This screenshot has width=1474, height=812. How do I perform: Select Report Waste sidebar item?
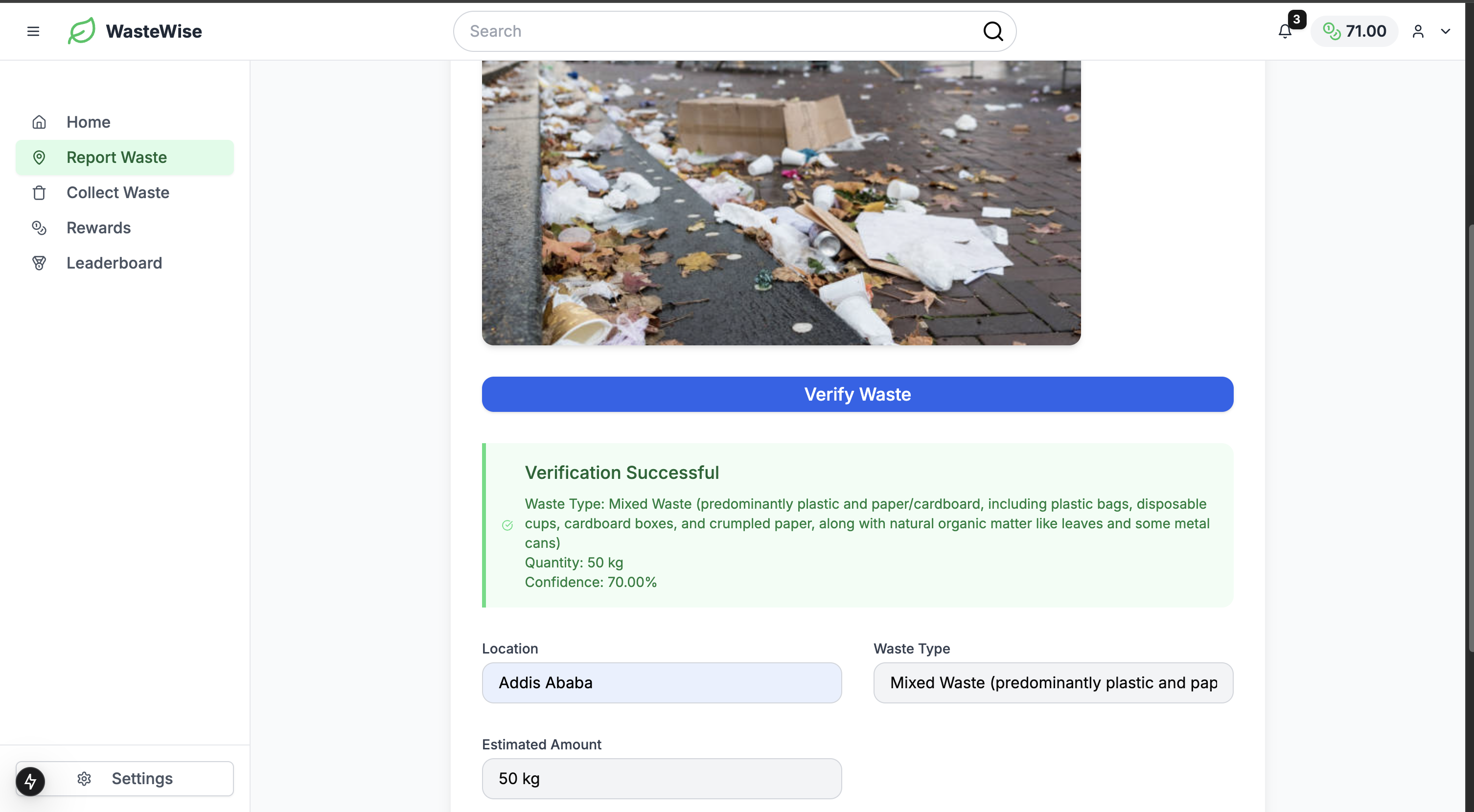117,157
